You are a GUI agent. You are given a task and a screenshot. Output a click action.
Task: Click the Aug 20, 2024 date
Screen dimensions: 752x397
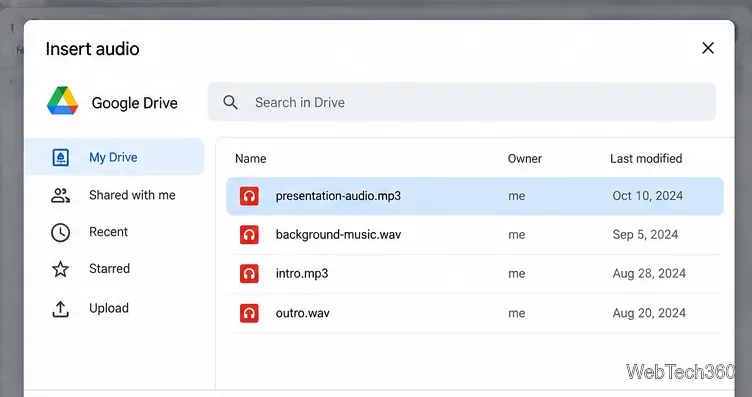coord(649,313)
